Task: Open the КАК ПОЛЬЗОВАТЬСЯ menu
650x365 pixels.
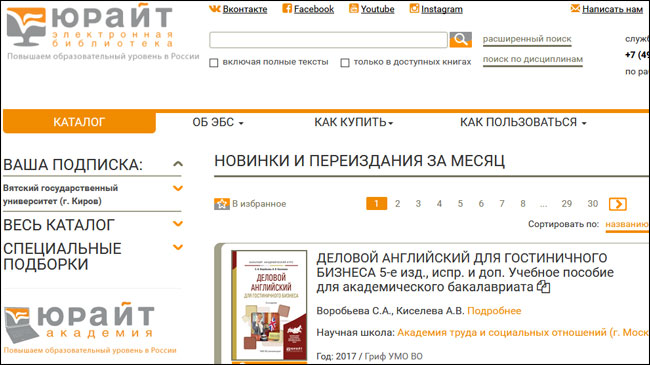Action: click(x=523, y=122)
